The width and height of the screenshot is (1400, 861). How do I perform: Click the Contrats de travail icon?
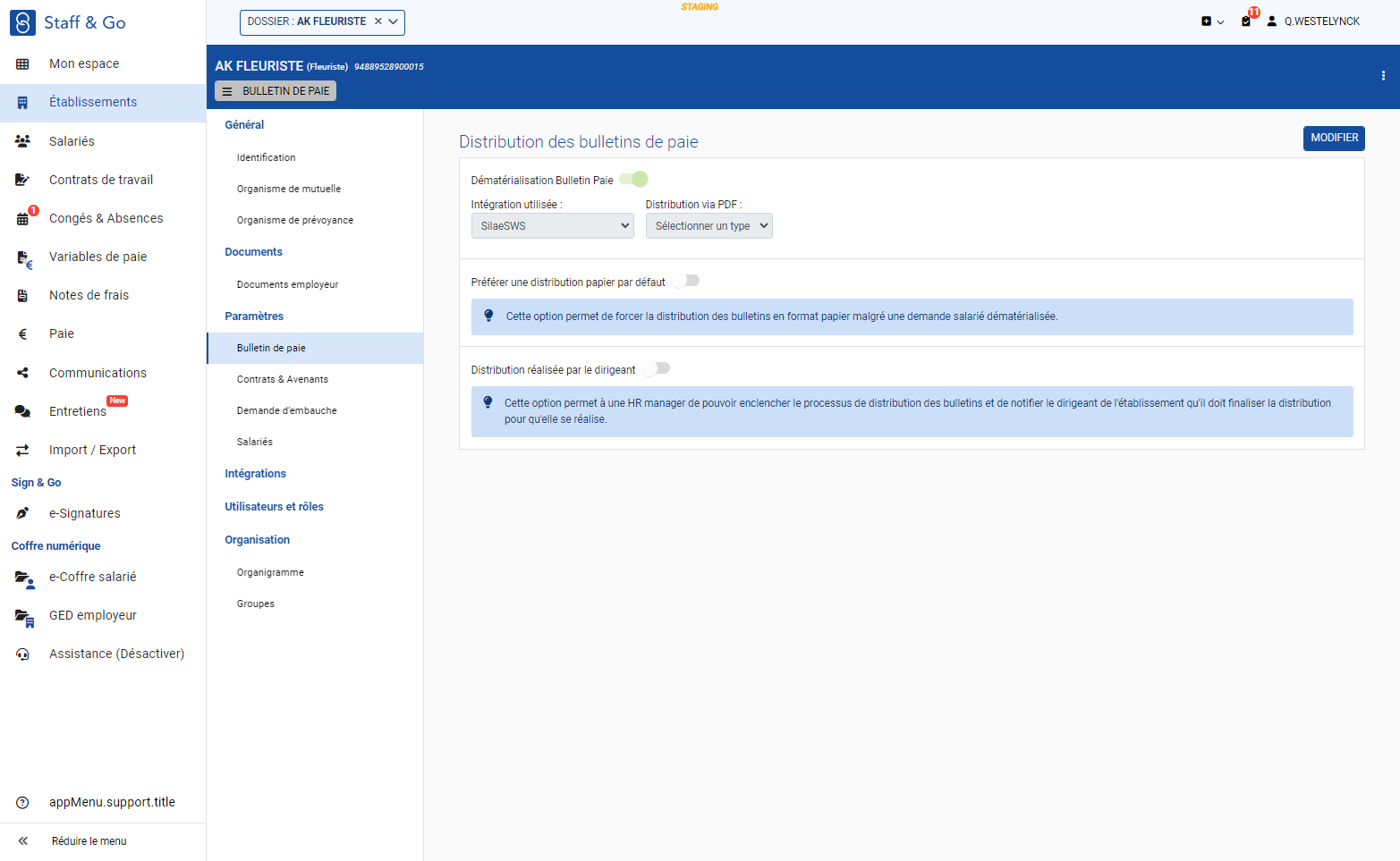[x=22, y=180]
